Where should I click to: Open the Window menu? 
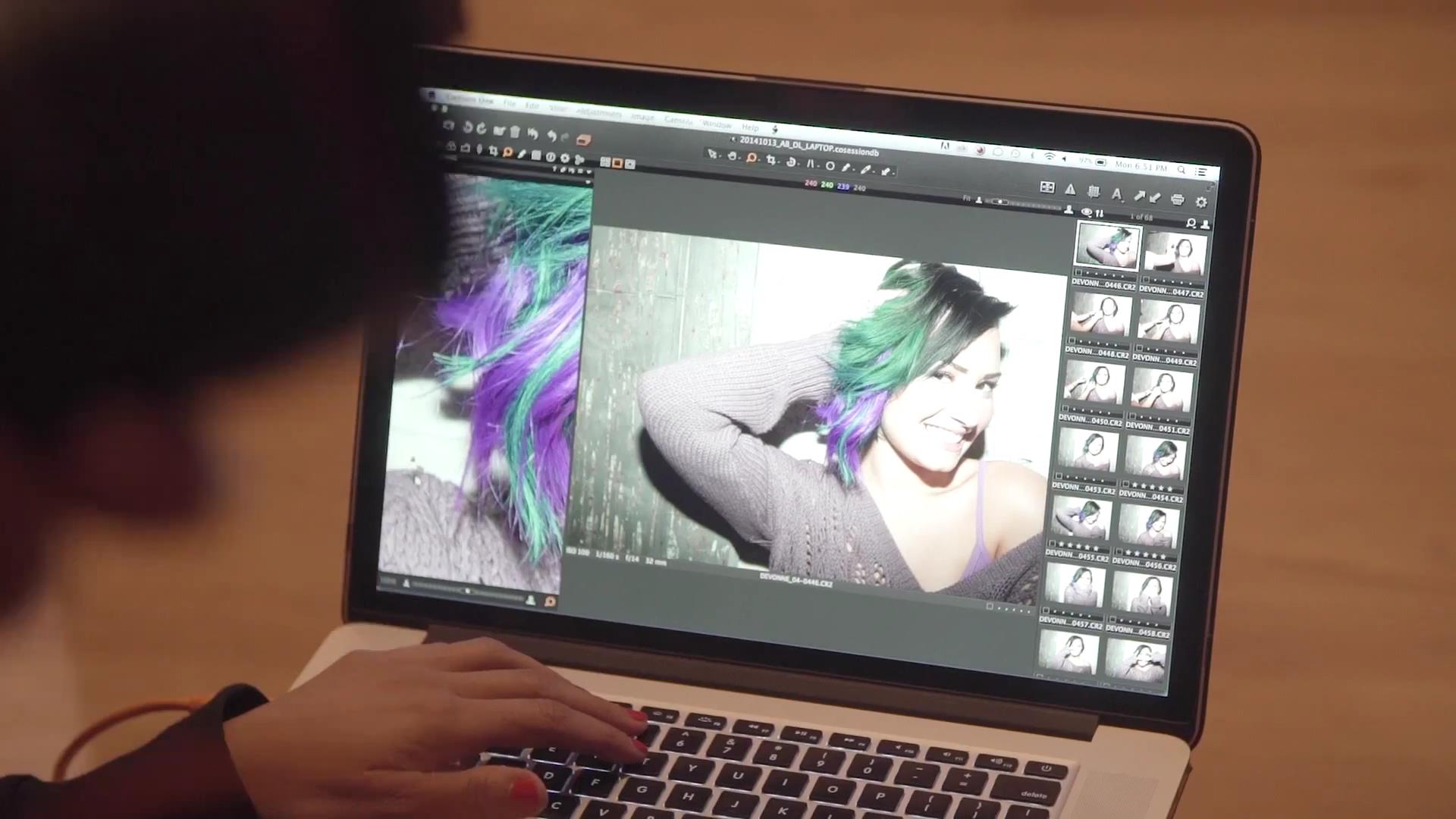(x=717, y=124)
